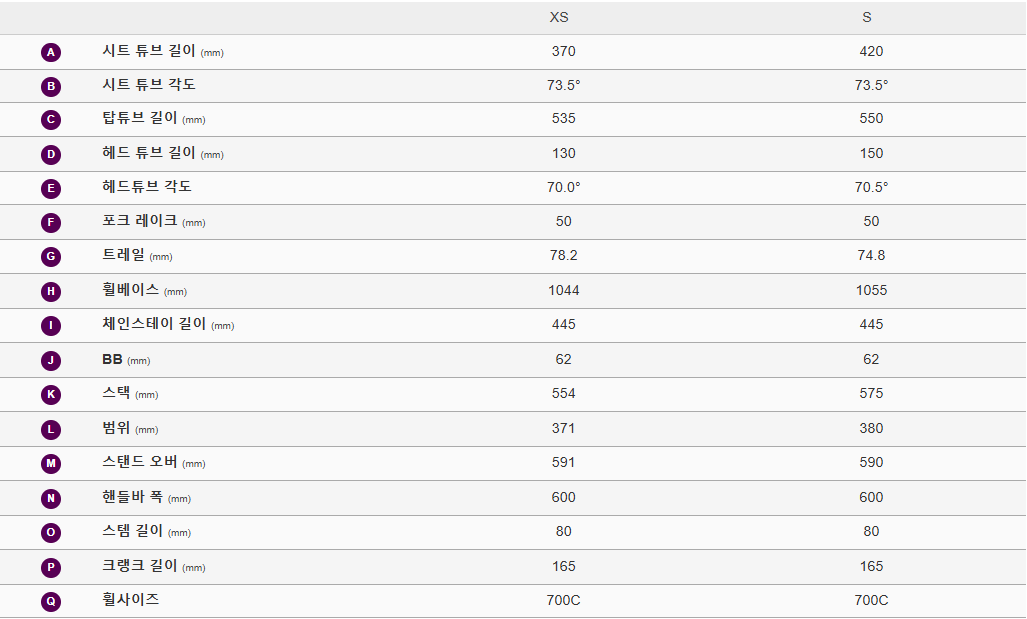Screen dimensions: 1027x619
Task: Click the M badge next to 스탠드 오버
Action: (x=51, y=464)
